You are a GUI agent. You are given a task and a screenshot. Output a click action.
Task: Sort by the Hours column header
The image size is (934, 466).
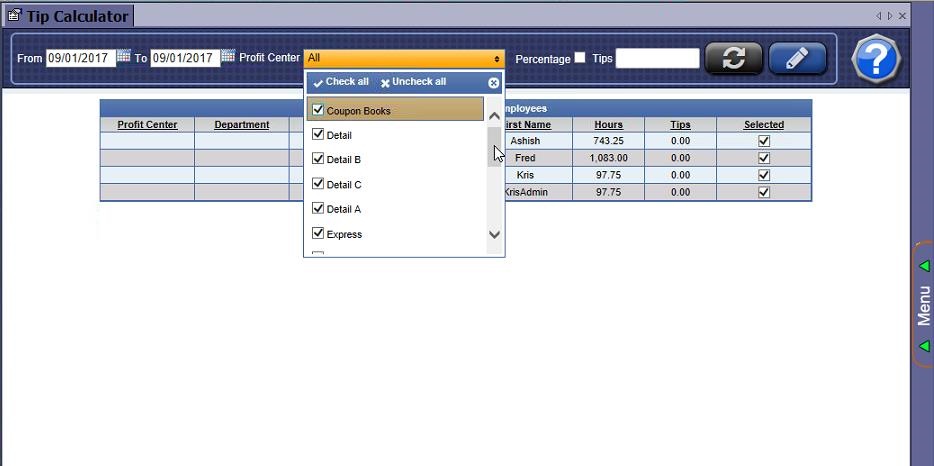pos(608,125)
